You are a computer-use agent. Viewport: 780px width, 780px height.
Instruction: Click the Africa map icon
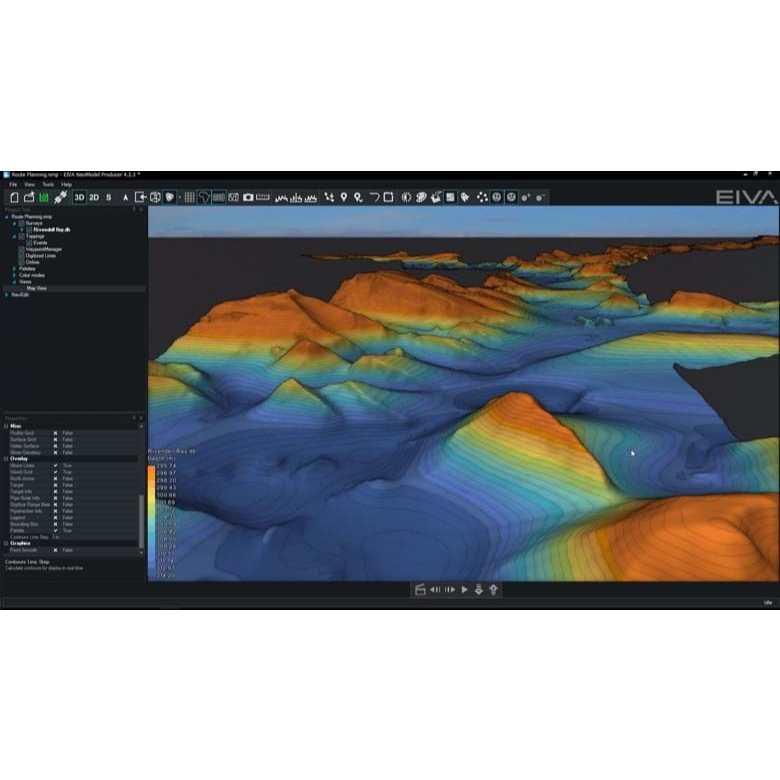[204, 197]
